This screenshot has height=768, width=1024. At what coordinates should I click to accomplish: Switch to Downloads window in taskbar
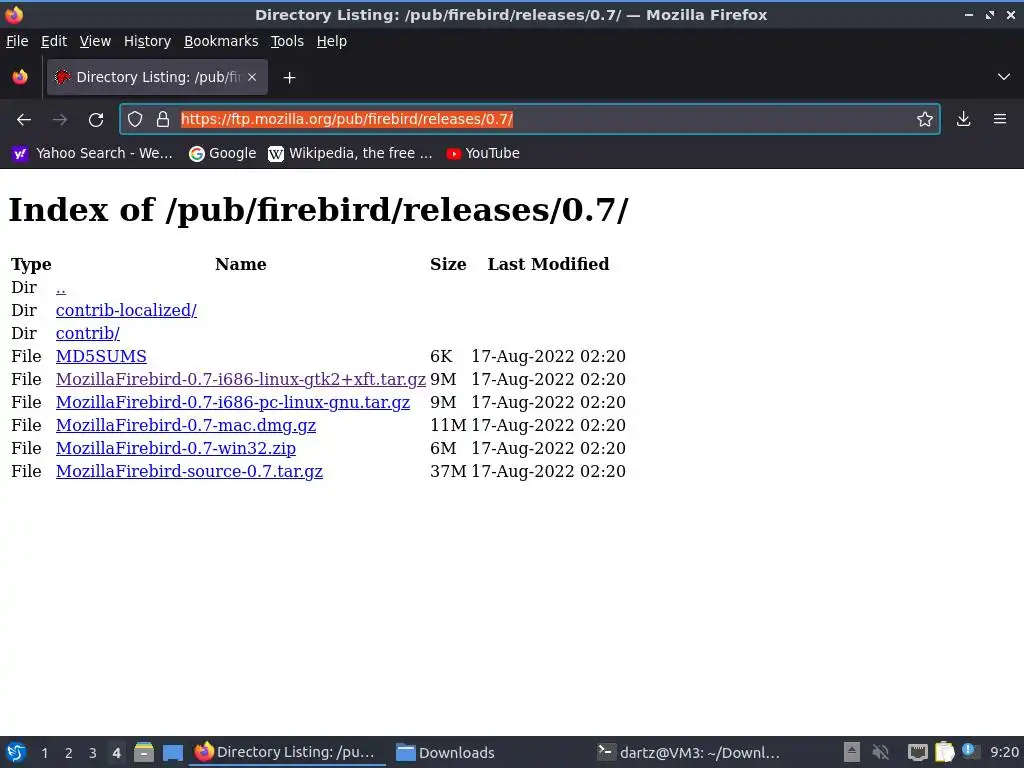(x=445, y=752)
